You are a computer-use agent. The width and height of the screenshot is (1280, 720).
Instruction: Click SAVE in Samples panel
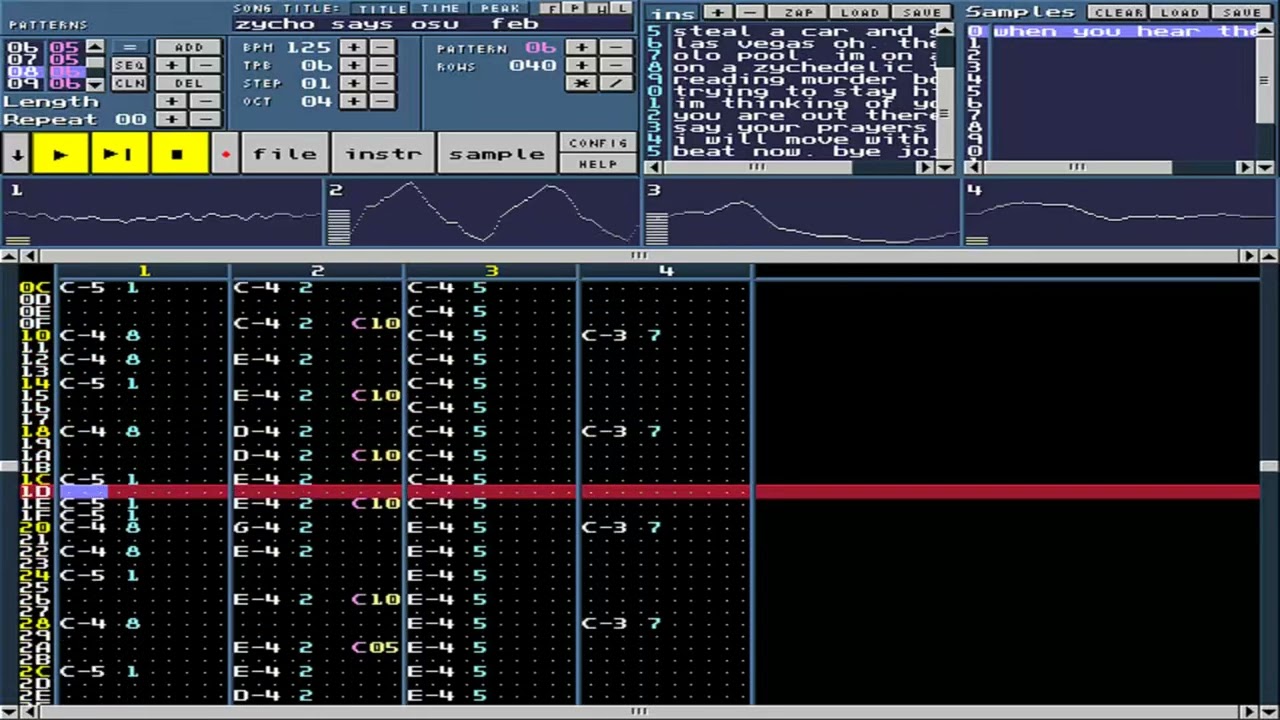(1241, 12)
